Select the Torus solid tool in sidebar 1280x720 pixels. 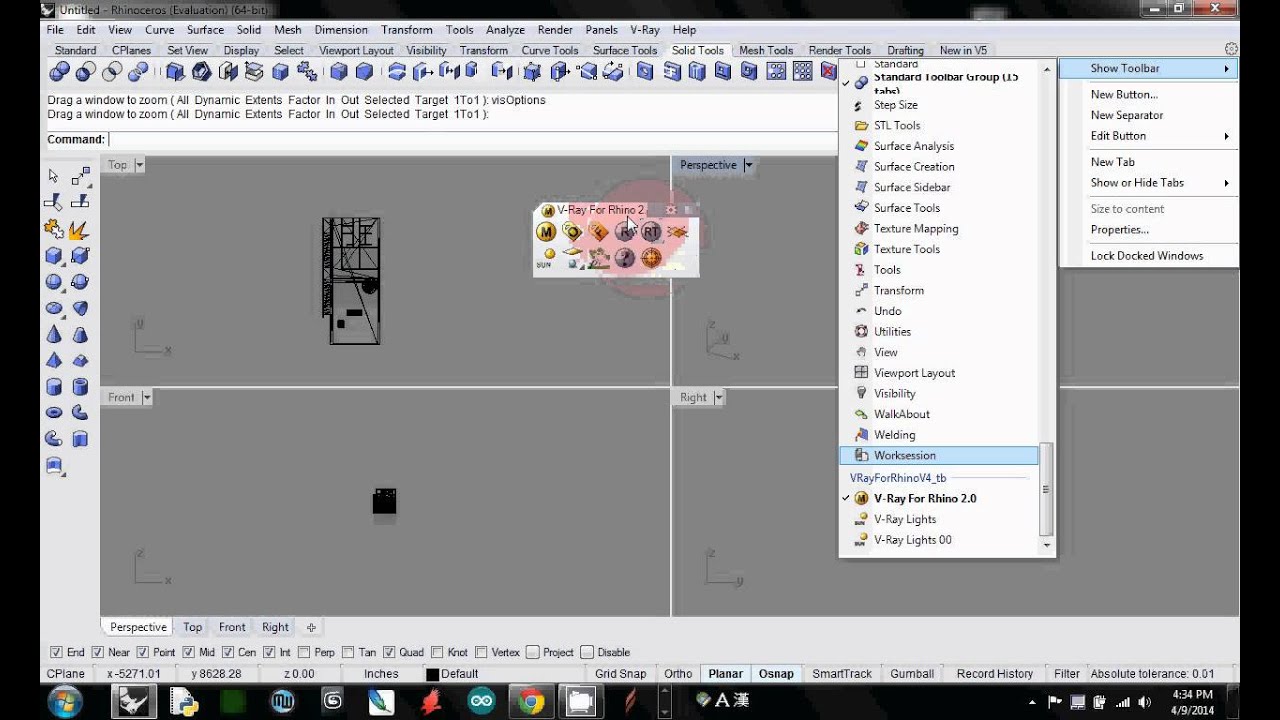pos(54,413)
